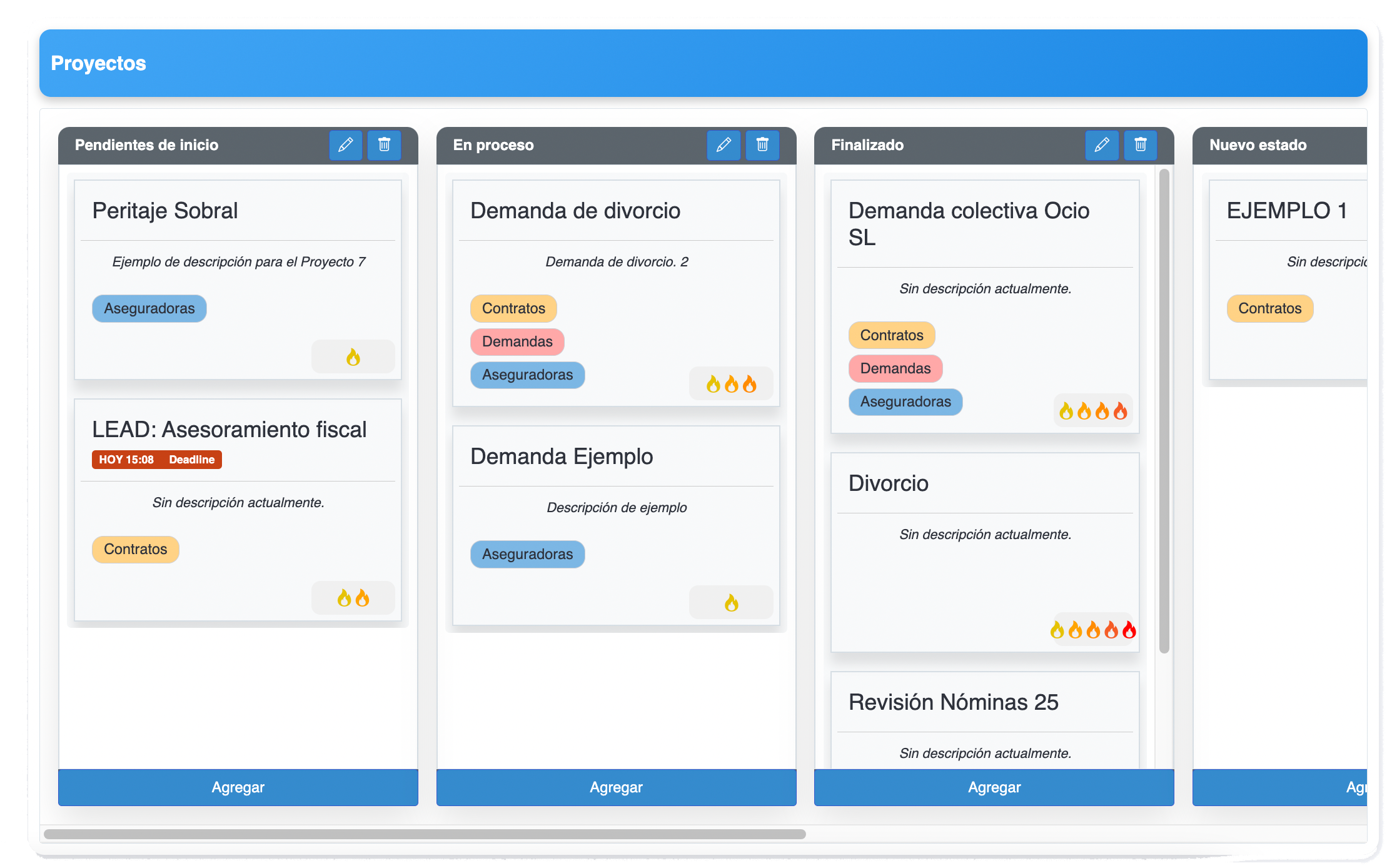Click Agregar under Pendientes de inicio
The height and width of the screenshot is (868, 1397).
coord(238,787)
